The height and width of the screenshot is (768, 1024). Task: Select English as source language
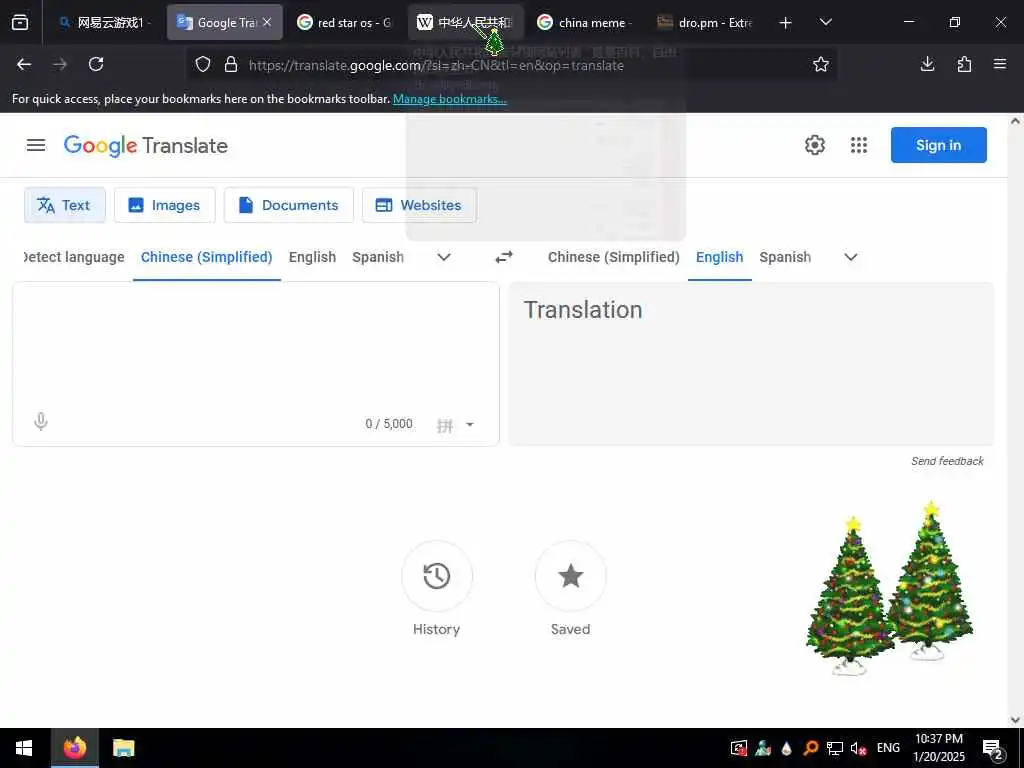[312, 257]
